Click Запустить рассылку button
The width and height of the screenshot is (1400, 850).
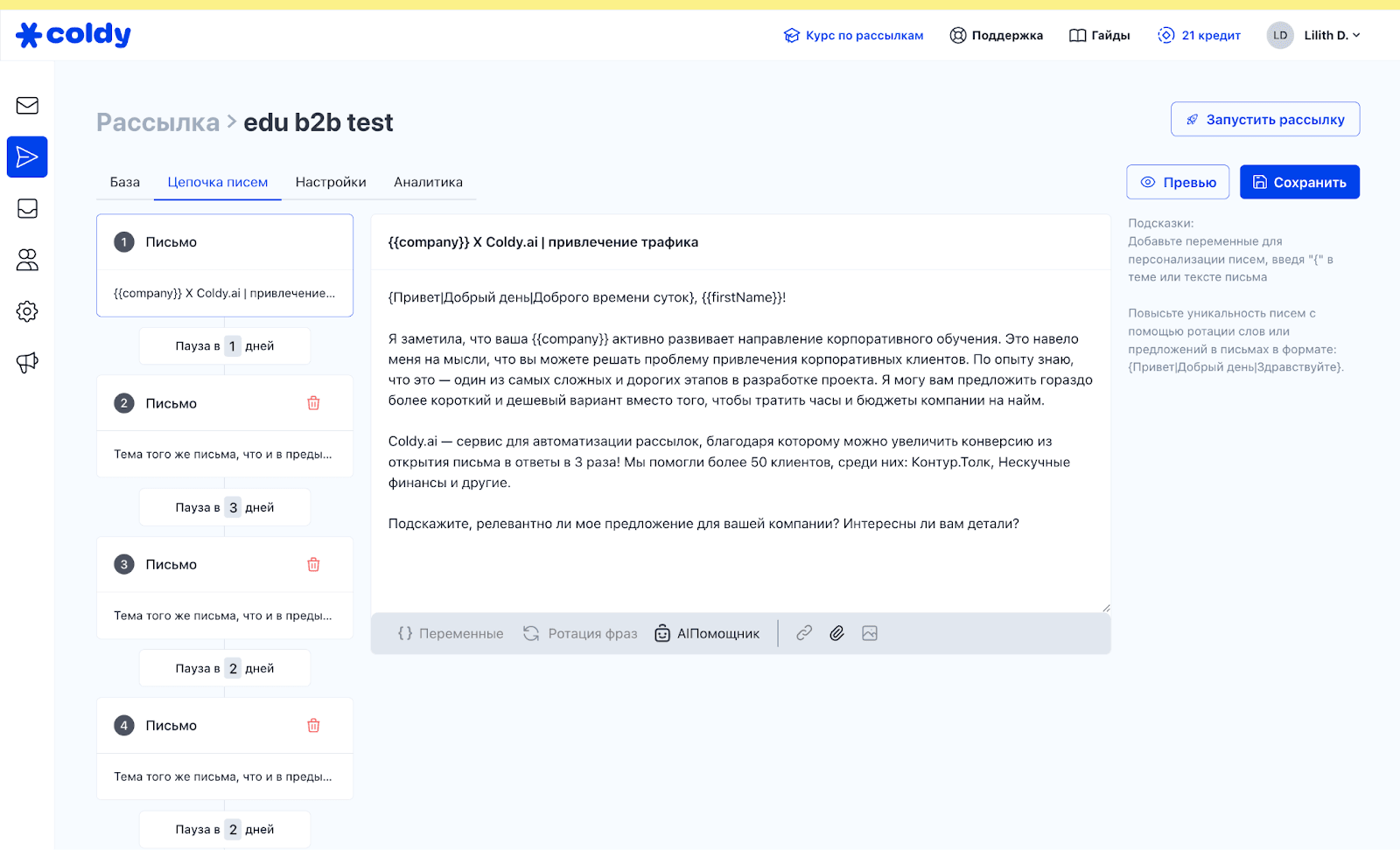(x=1265, y=120)
